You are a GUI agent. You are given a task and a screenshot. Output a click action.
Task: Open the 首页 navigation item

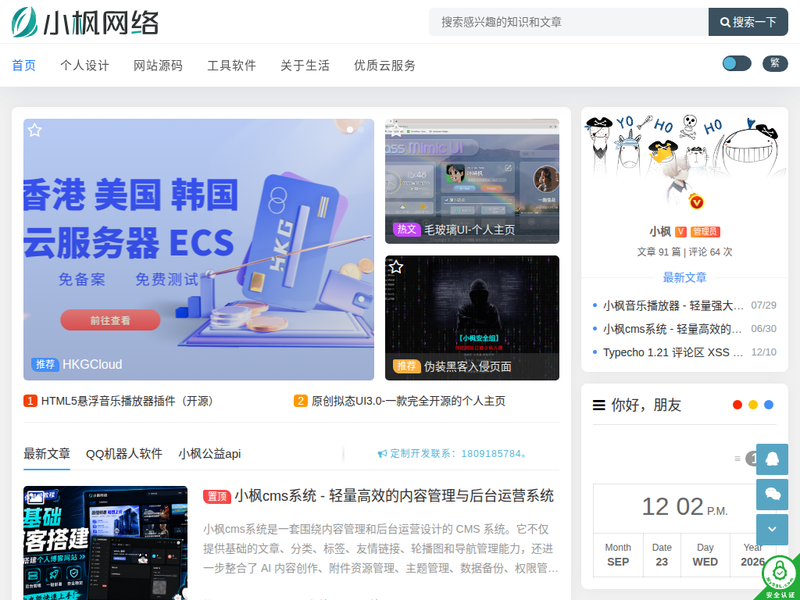pos(23,65)
